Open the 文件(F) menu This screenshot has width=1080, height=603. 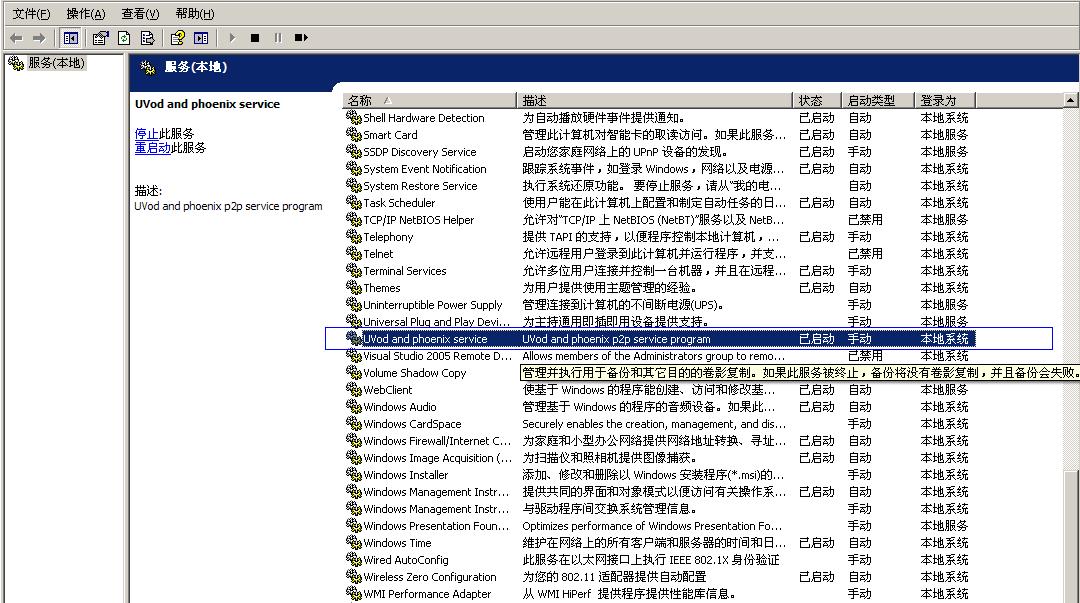(x=32, y=14)
